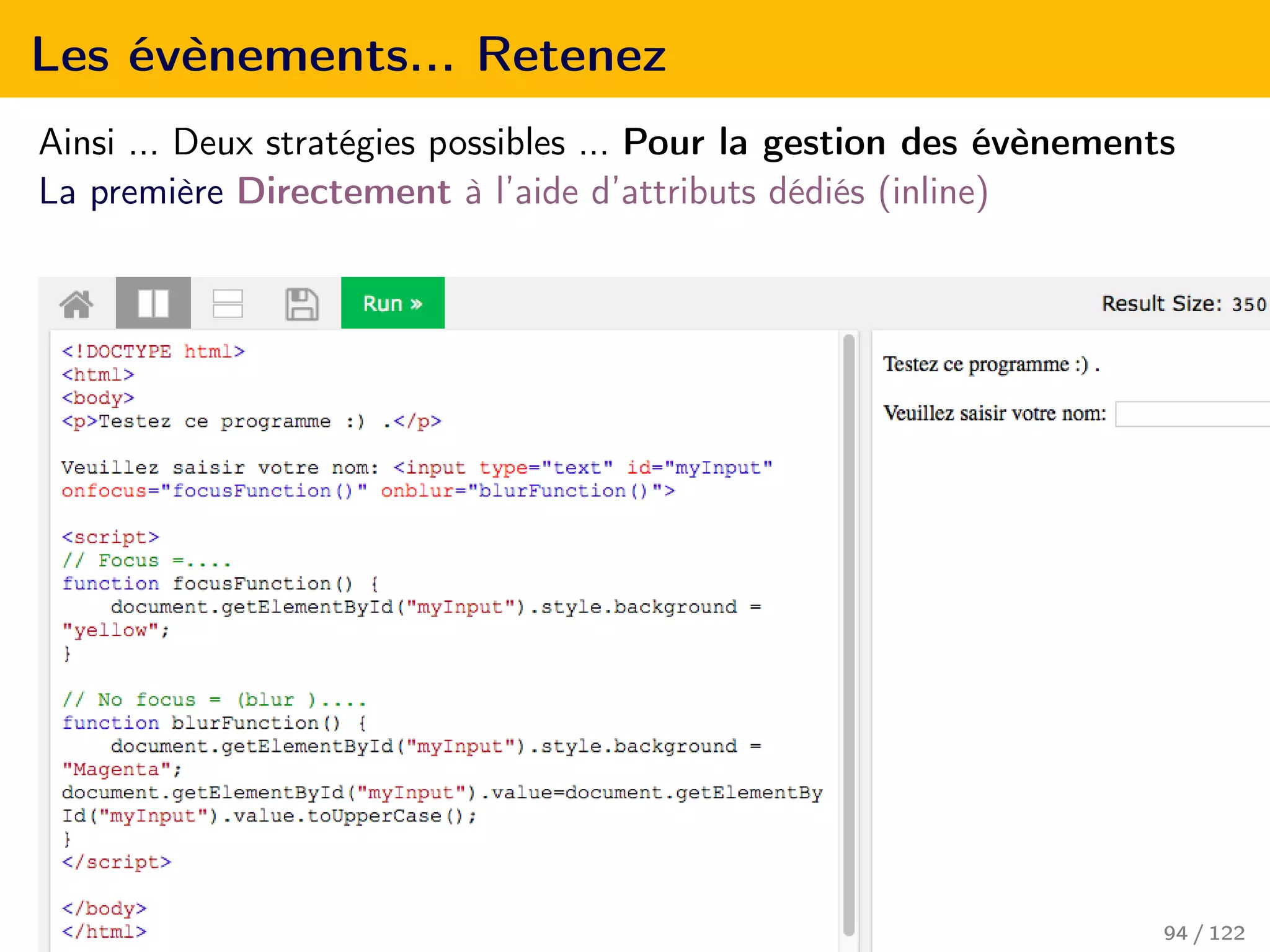Click the '94 / 122' slide number
The width and height of the screenshot is (1270, 952).
pyautogui.click(x=1204, y=933)
